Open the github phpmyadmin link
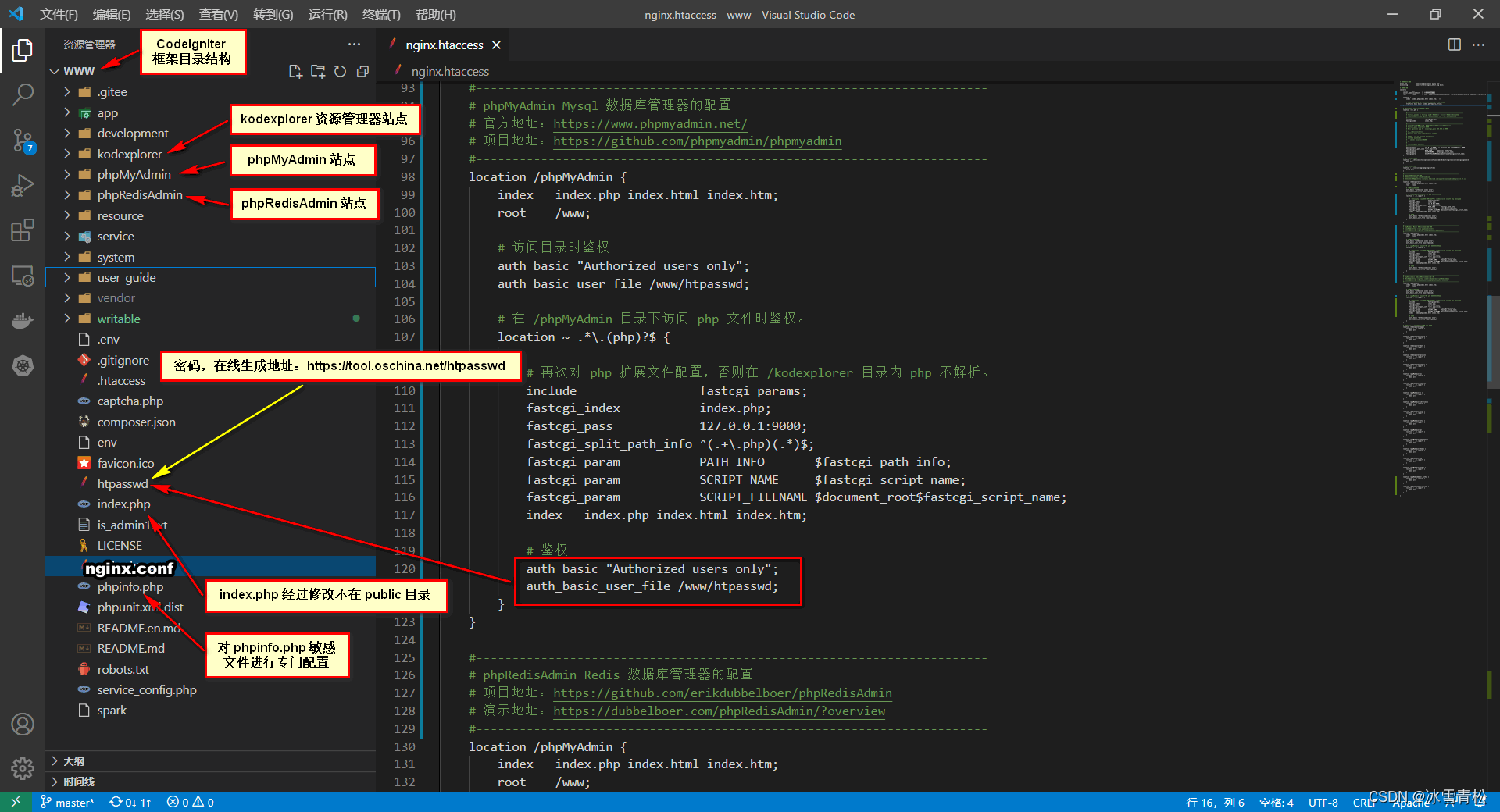Viewport: 1500px width, 812px height. pos(698,141)
